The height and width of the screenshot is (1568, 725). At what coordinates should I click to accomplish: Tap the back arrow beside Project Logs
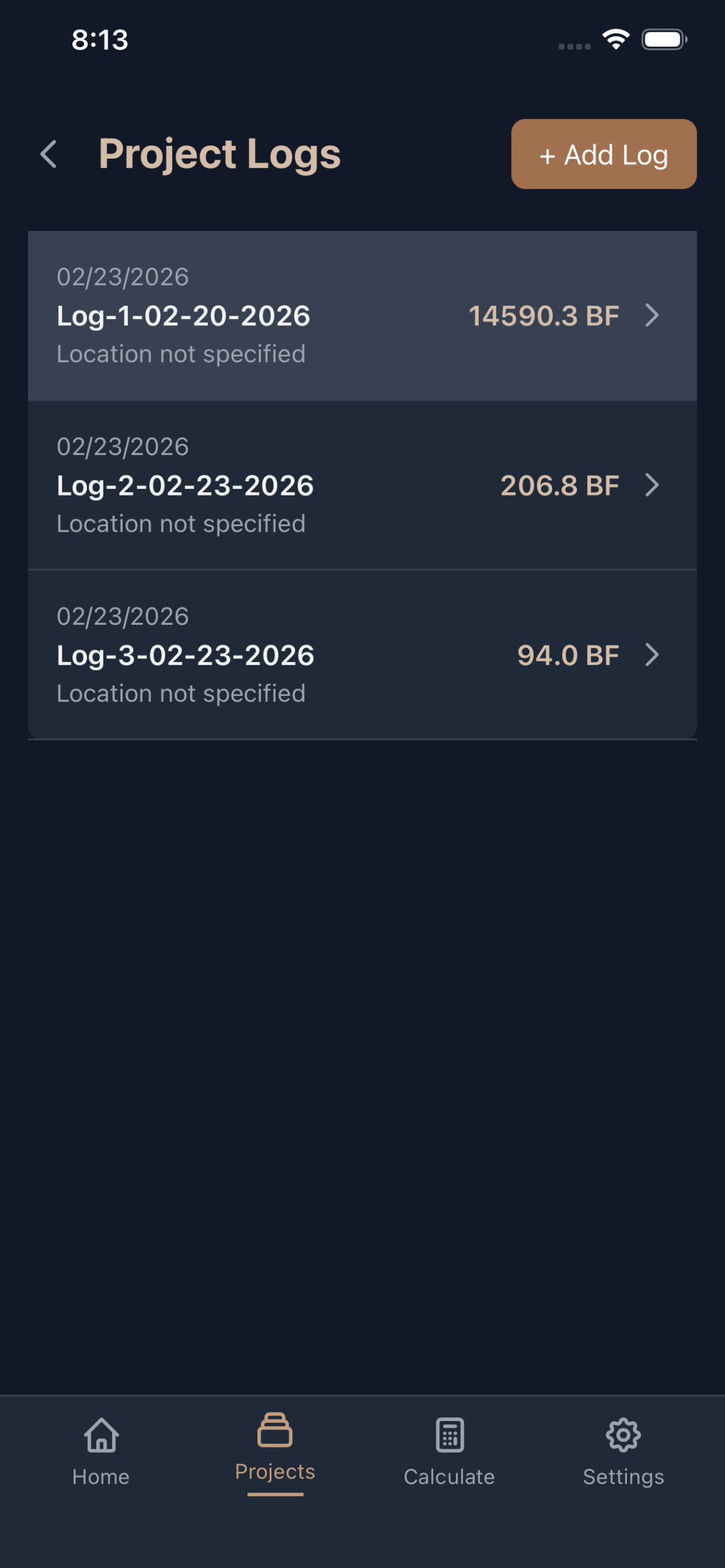tap(48, 154)
